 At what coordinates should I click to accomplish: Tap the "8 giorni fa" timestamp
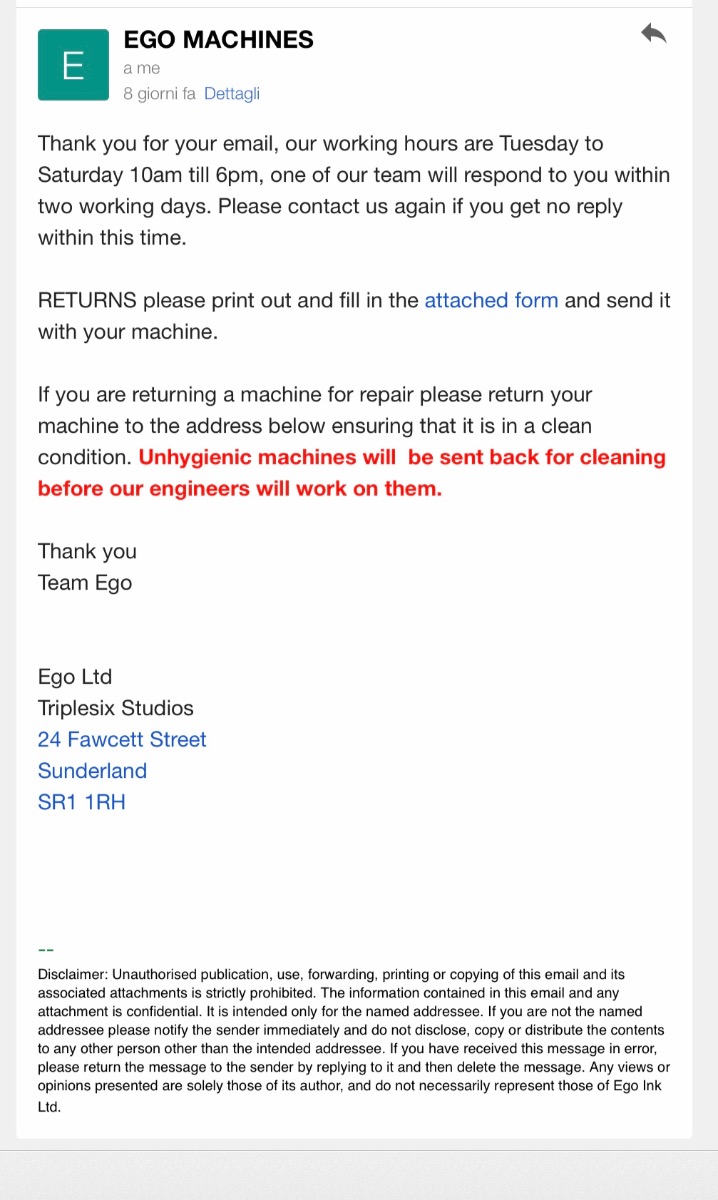click(x=159, y=93)
